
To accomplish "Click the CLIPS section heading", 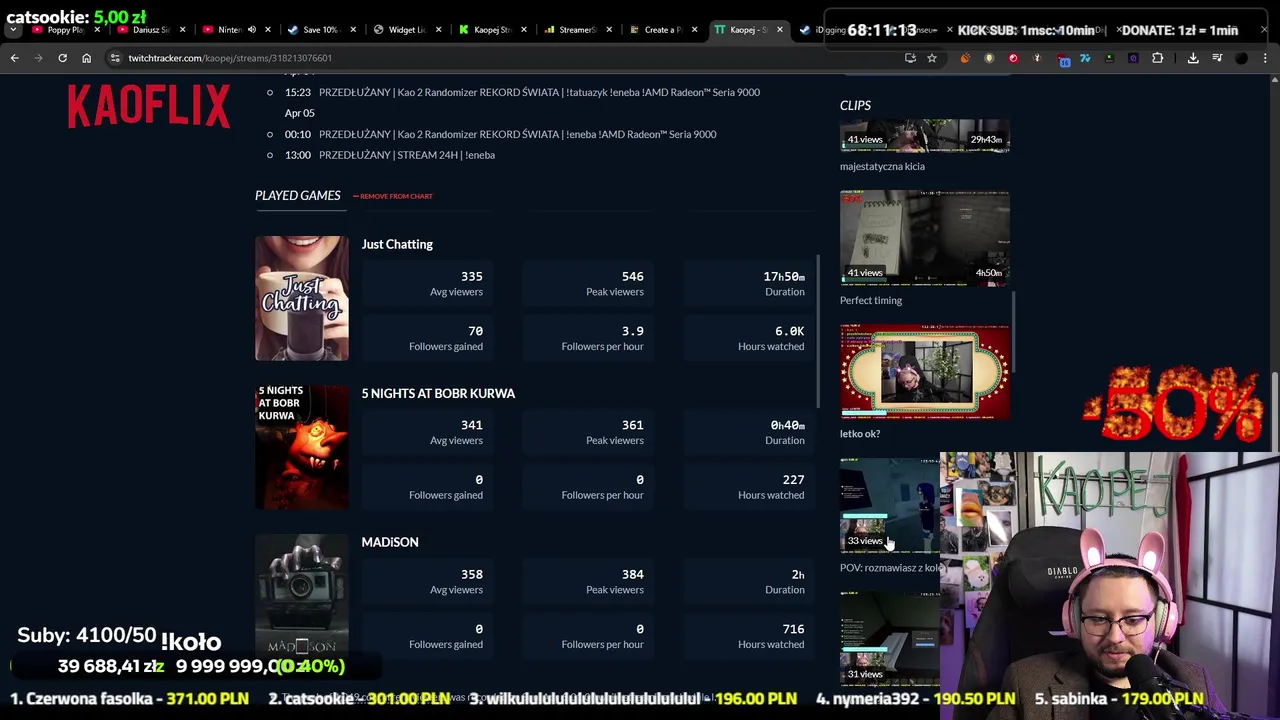I will pyautogui.click(x=855, y=105).
